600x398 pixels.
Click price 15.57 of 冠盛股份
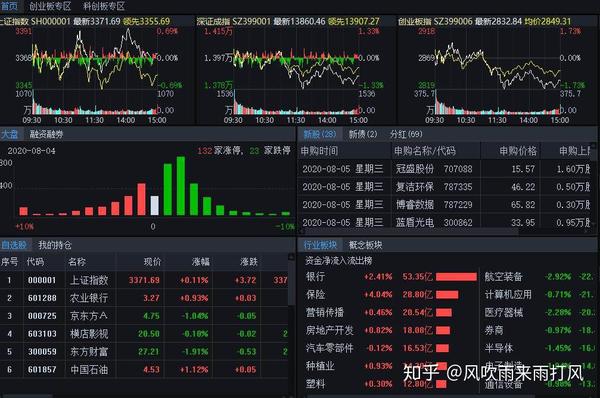(x=523, y=169)
